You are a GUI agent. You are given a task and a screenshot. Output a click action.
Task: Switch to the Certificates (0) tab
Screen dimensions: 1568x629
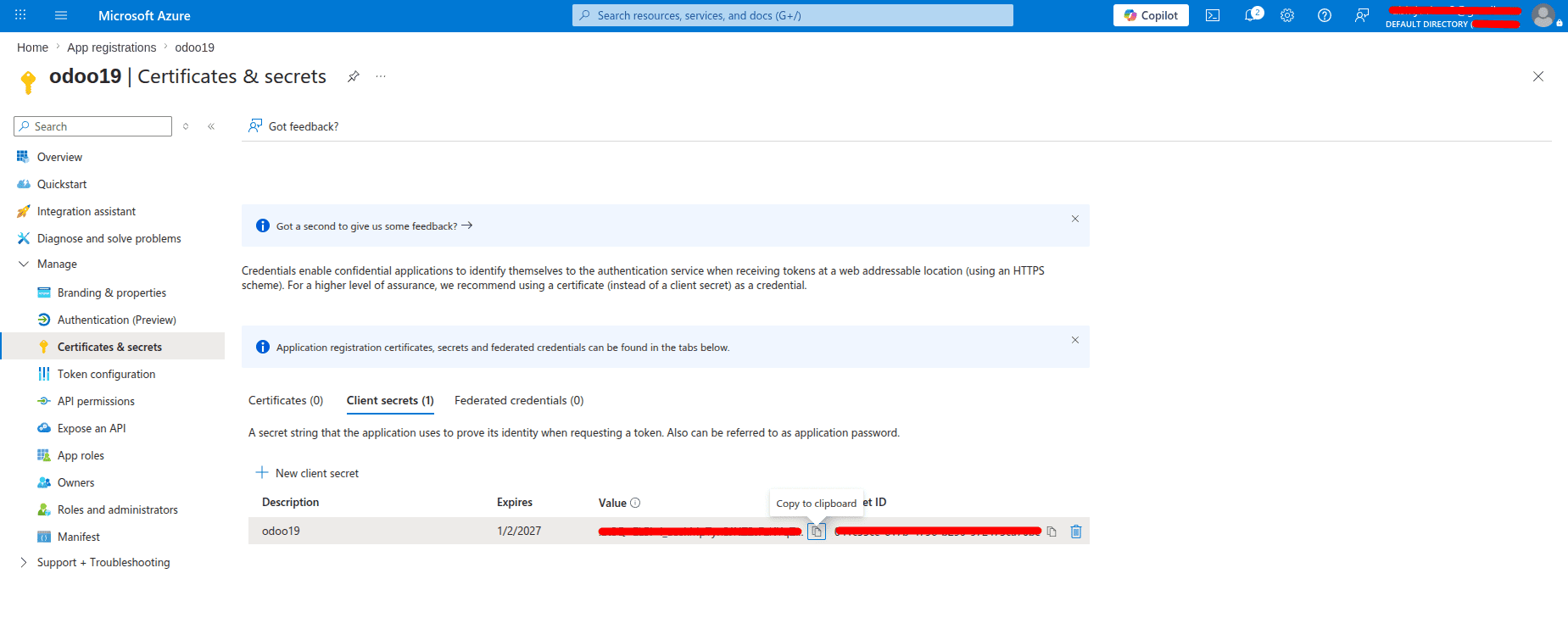[x=286, y=400]
